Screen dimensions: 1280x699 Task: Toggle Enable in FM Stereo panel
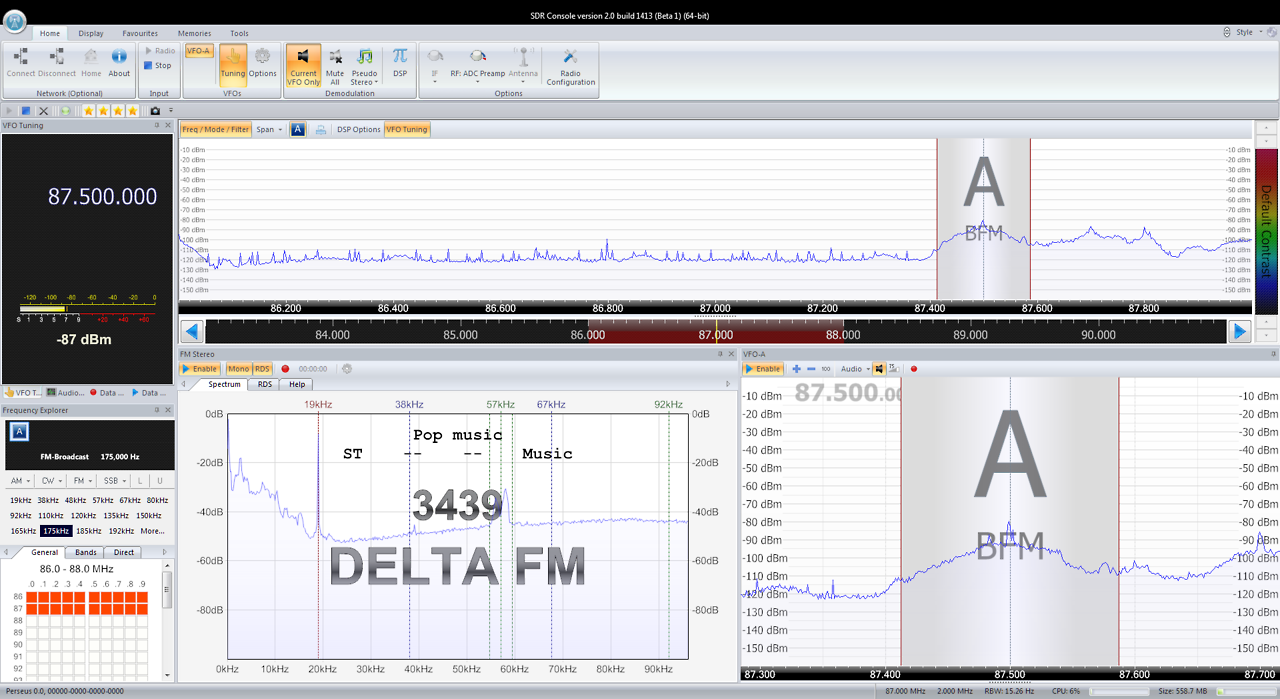(x=200, y=369)
